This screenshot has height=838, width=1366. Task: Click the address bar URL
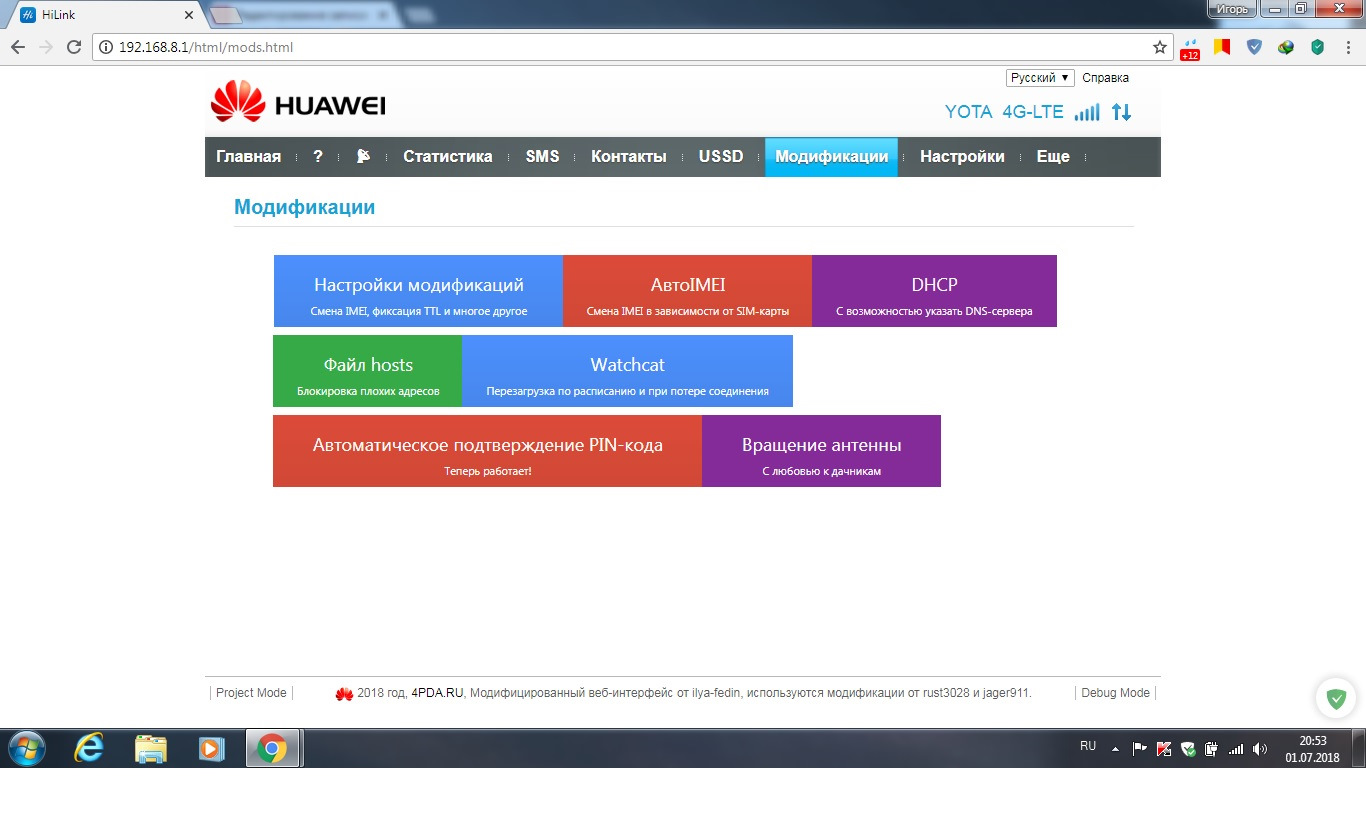pyautogui.click(x=206, y=47)
